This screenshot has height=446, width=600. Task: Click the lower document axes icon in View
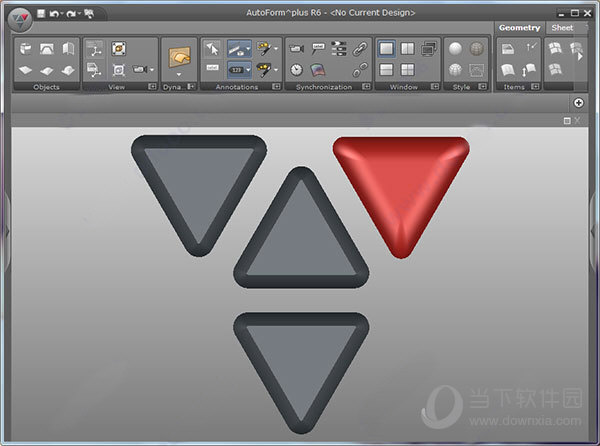tap(95, 70)
